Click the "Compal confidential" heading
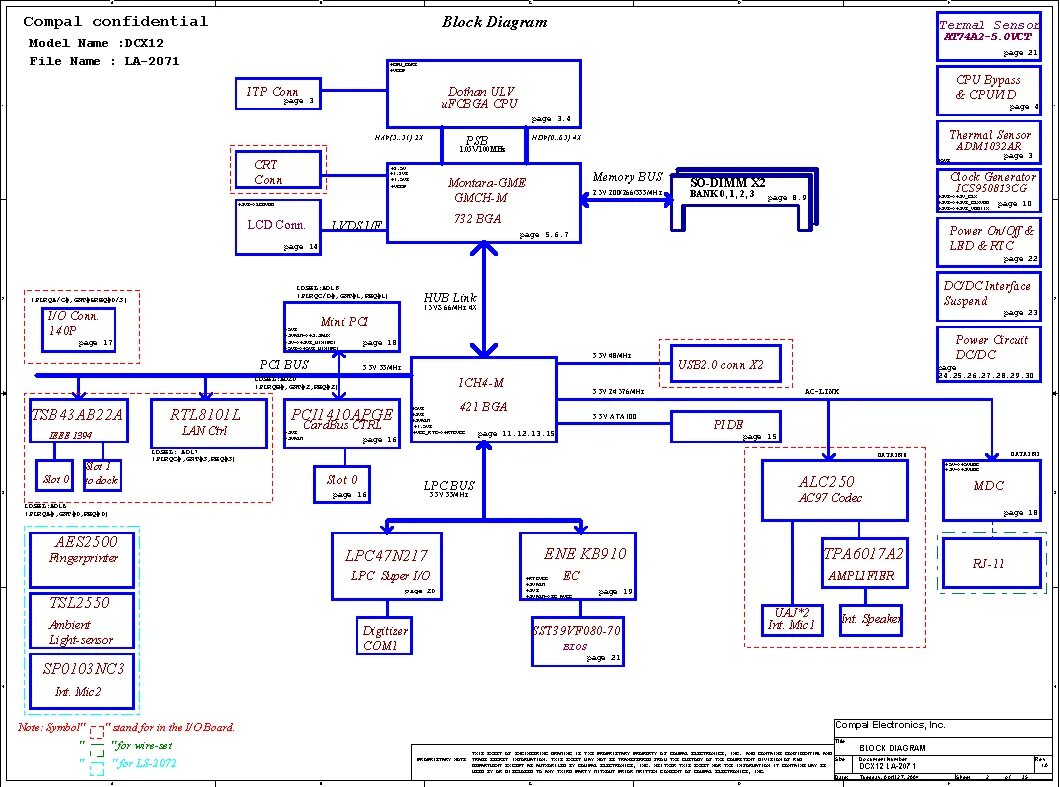 116,22
